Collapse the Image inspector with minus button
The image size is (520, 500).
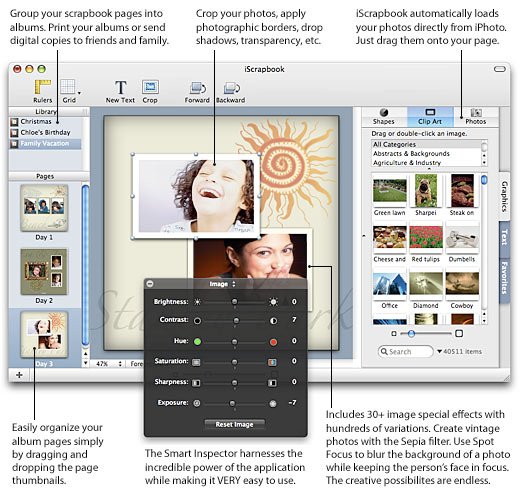pos(150,284)
